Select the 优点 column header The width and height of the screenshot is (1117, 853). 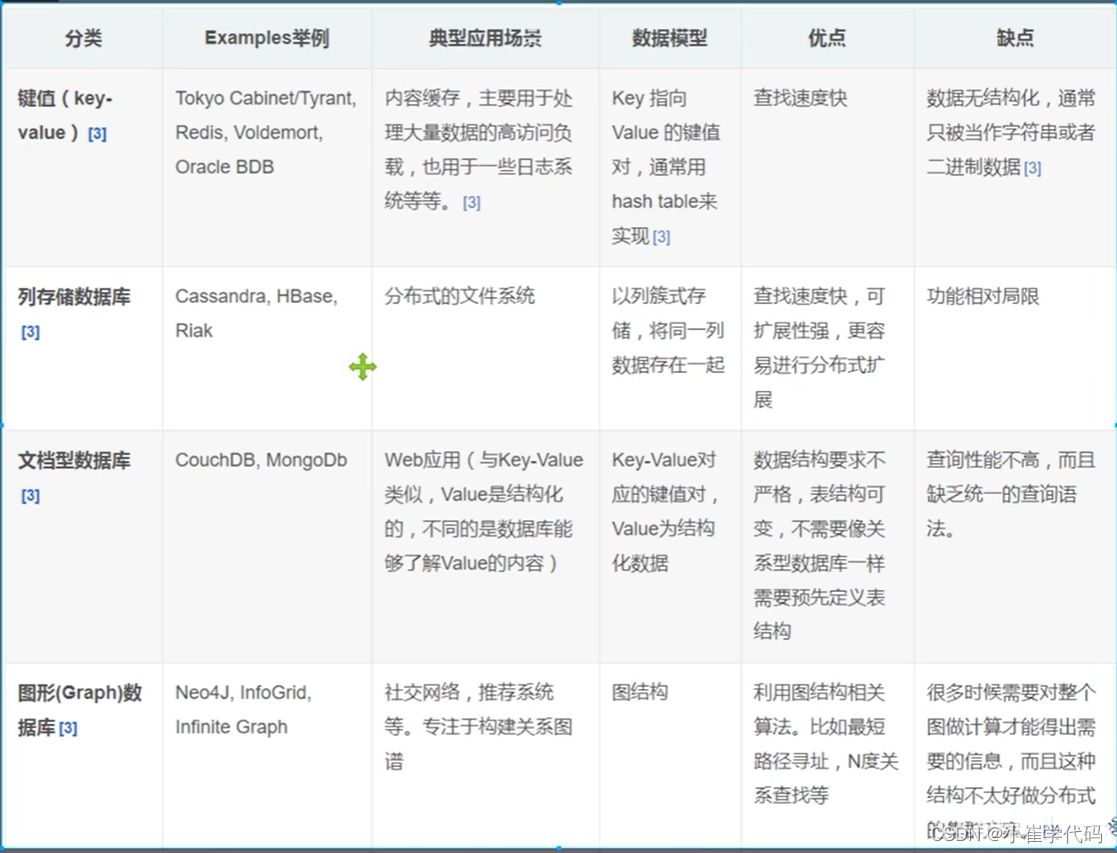825,37
